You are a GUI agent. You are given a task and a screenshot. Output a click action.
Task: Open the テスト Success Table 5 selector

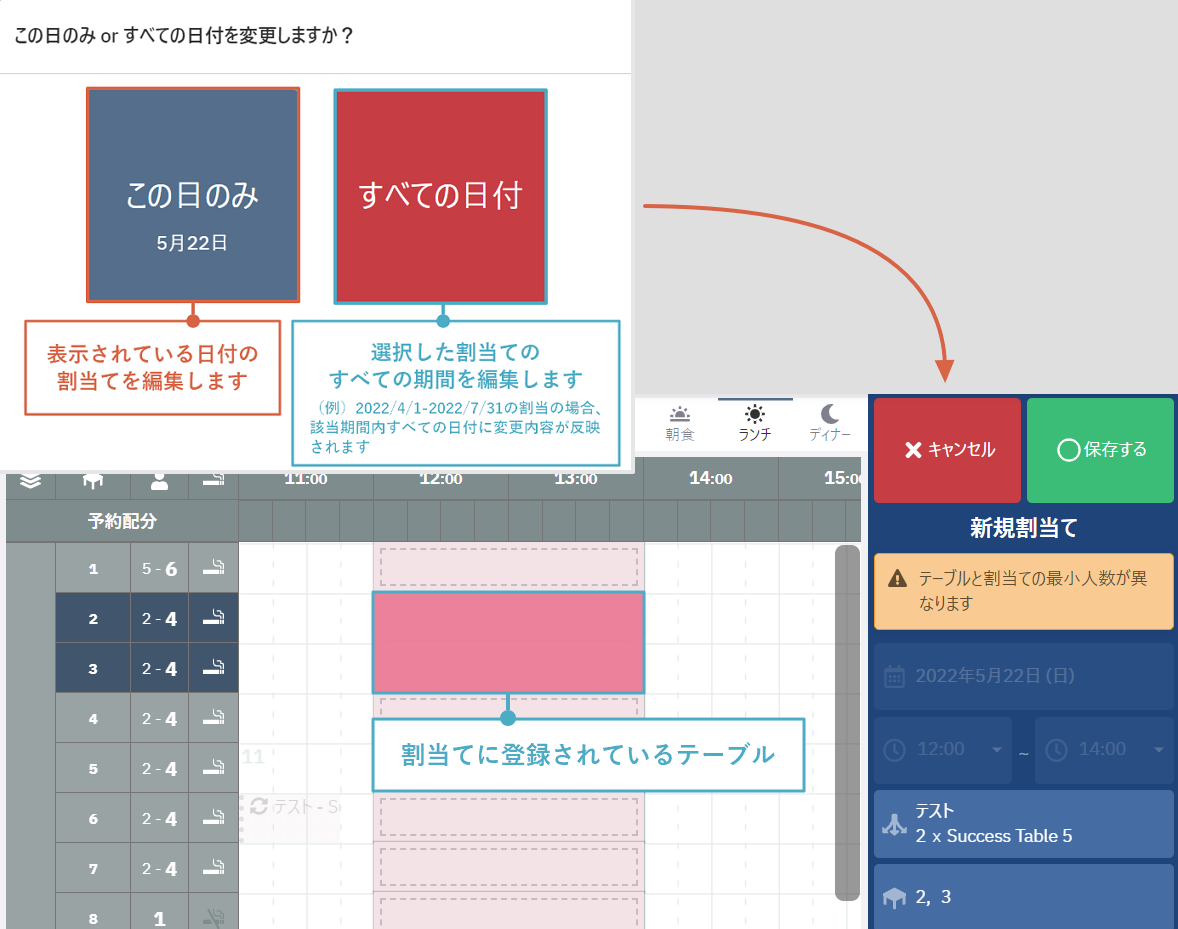[x=1023, y=824]
